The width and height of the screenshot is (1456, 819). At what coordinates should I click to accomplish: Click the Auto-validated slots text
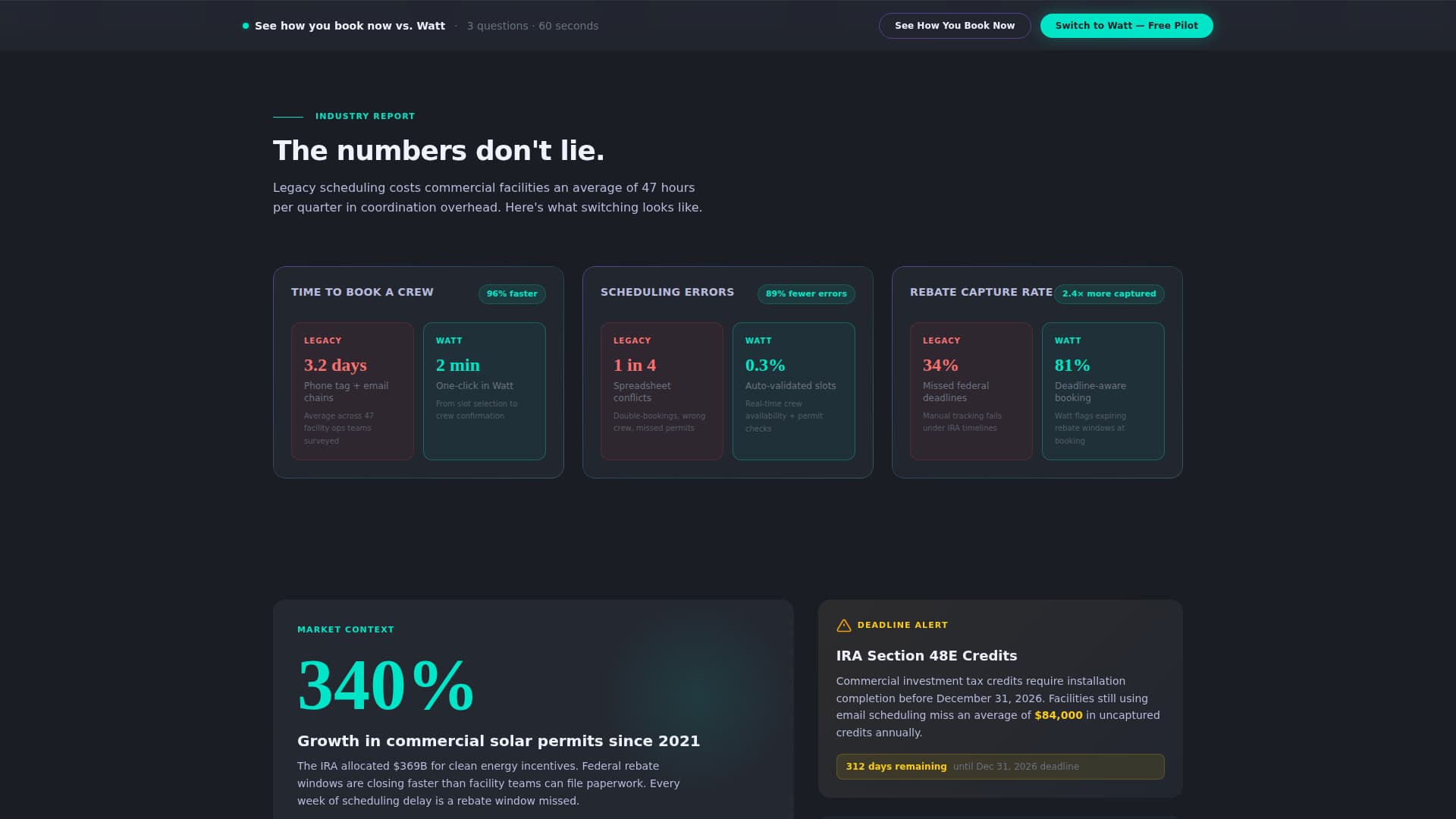pos(790,386)
